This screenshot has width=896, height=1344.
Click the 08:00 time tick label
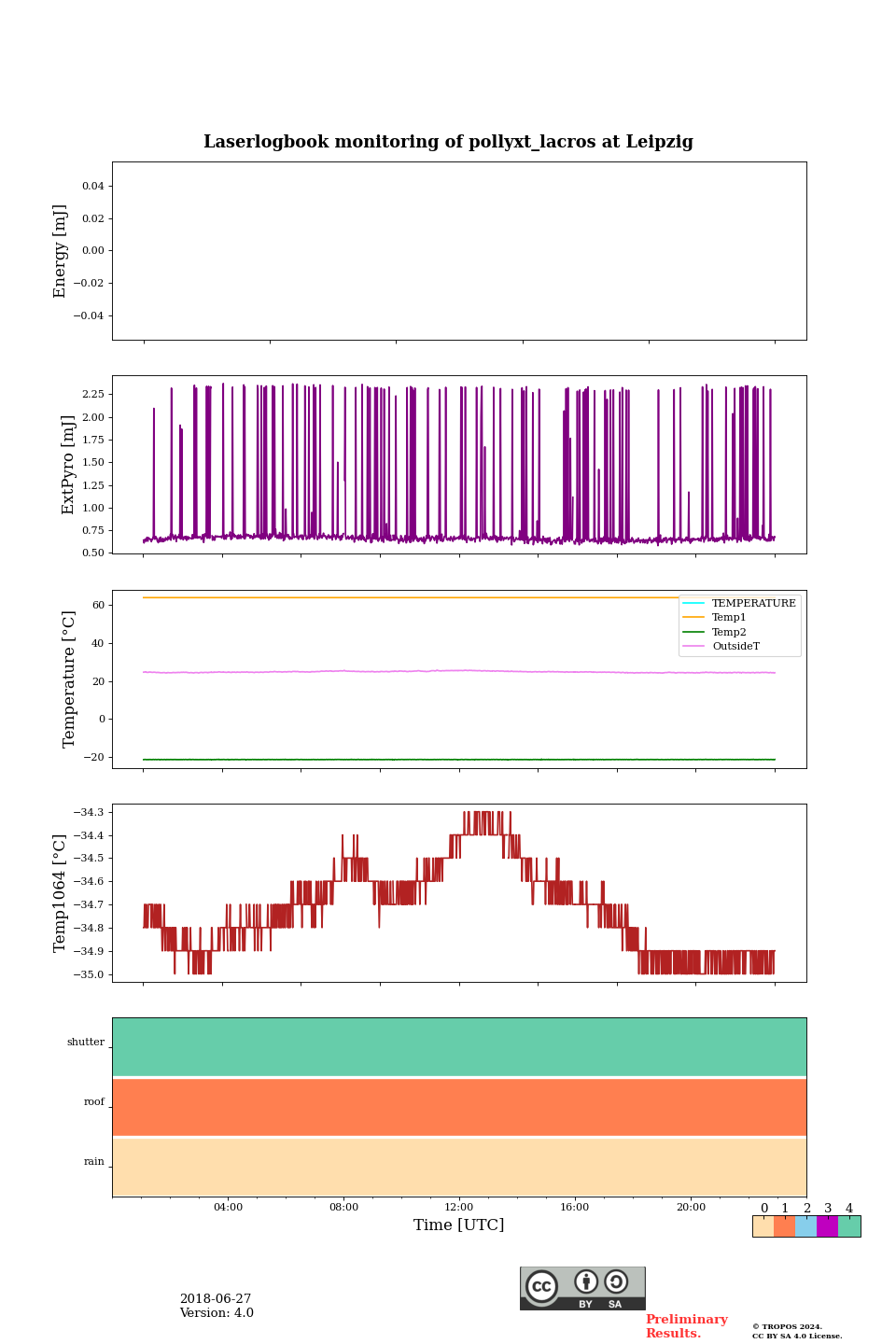click(x=343, y=1208)
